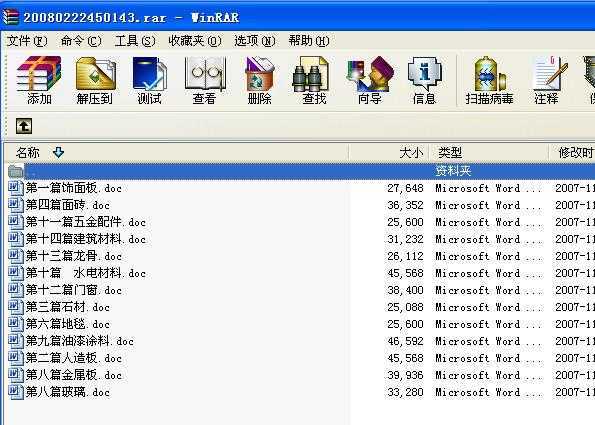Open the 工具(S) menu
The image size is (595, 425).
point(135,41)
